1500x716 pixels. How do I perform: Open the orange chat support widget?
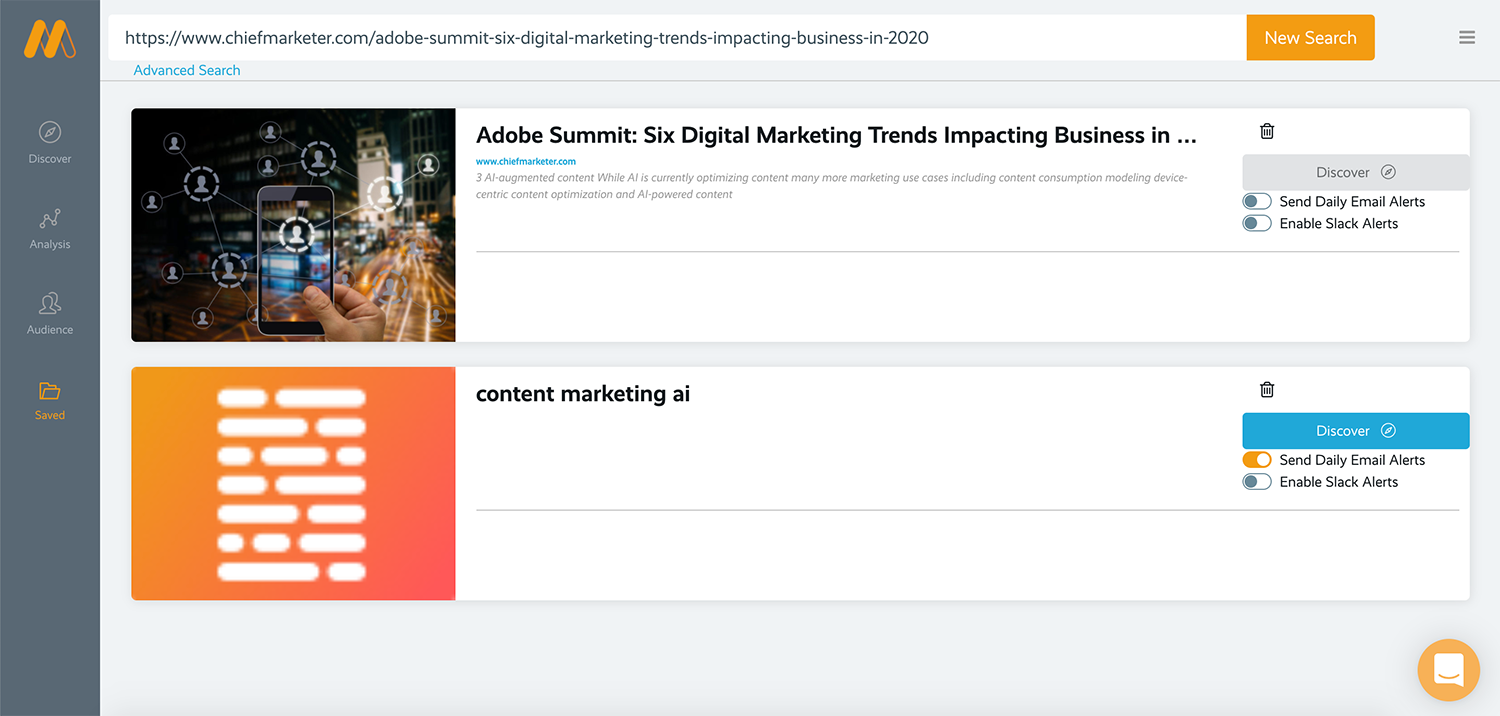pos(1448,669)
